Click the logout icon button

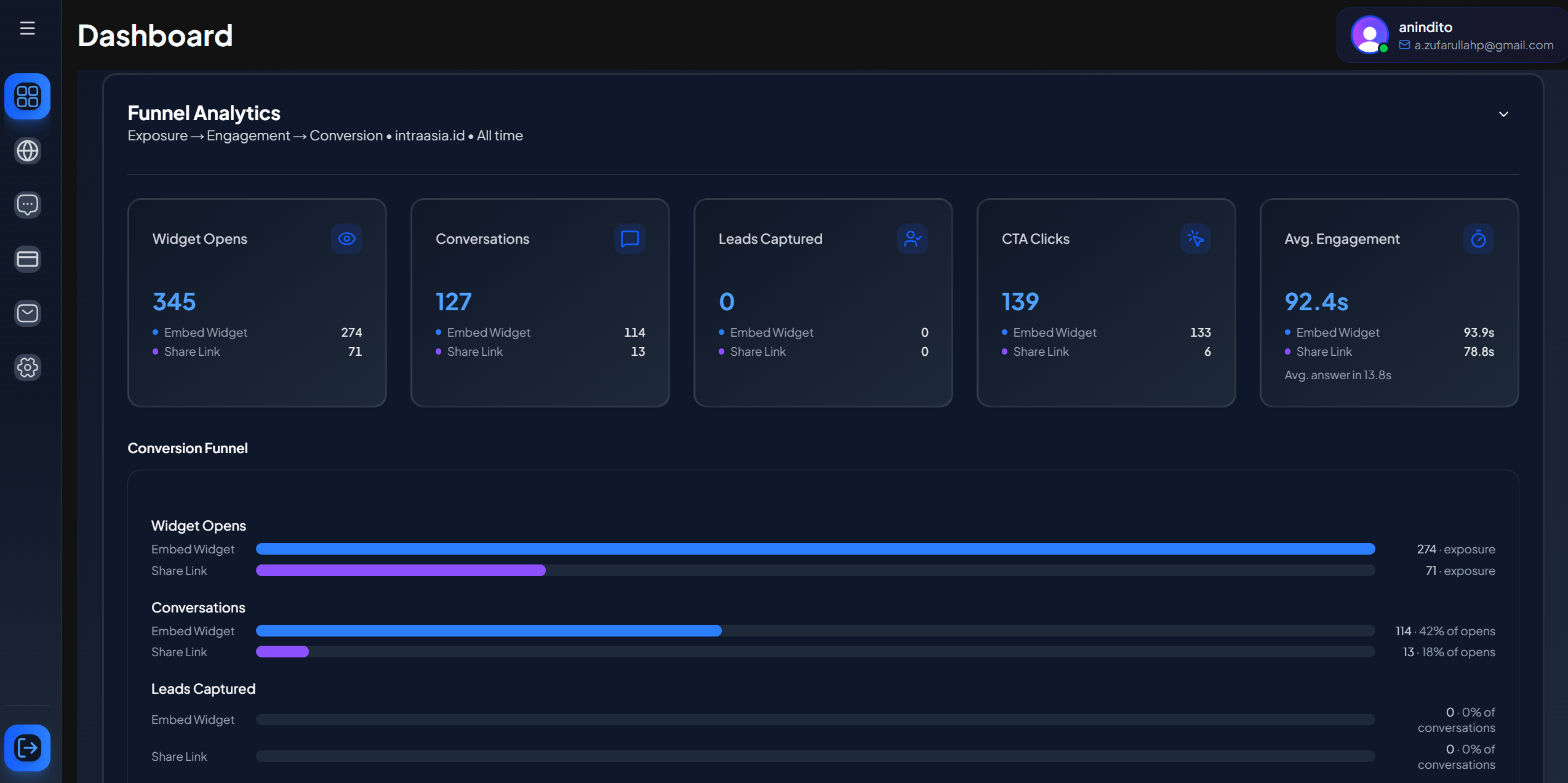pyautogui.click(x=27, y=748)
